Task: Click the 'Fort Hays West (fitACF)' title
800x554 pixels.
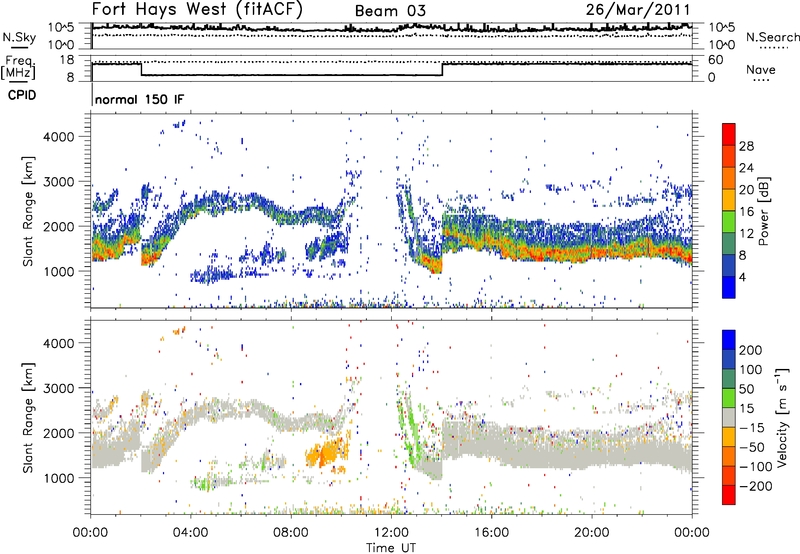Action: click(197, 9)
